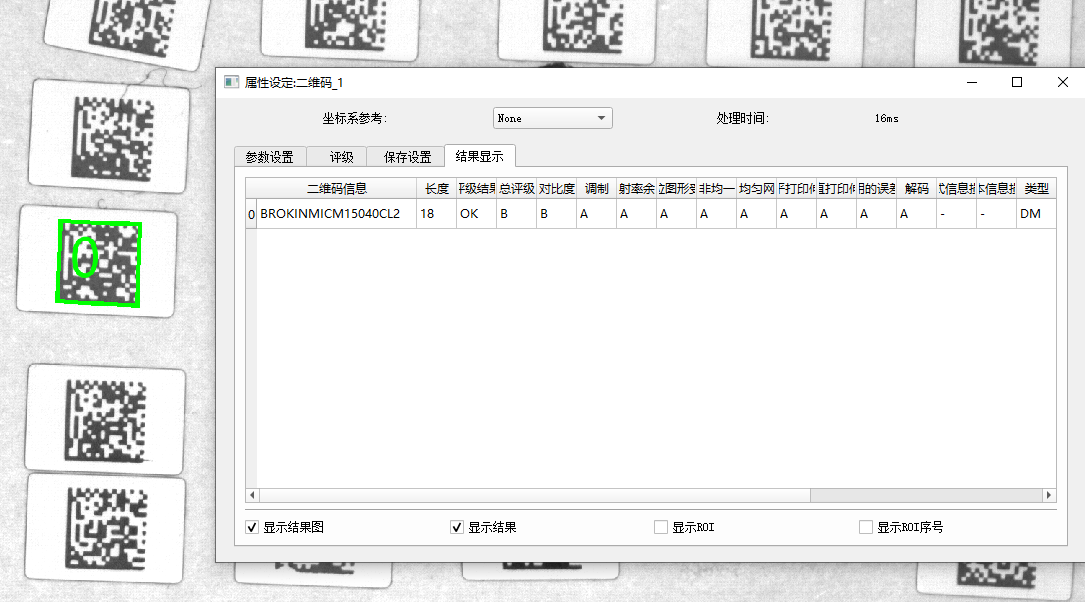This screenshot has width=1085, height=602.
Task: Click the 类型 column header
Action: click(1036, 188)
